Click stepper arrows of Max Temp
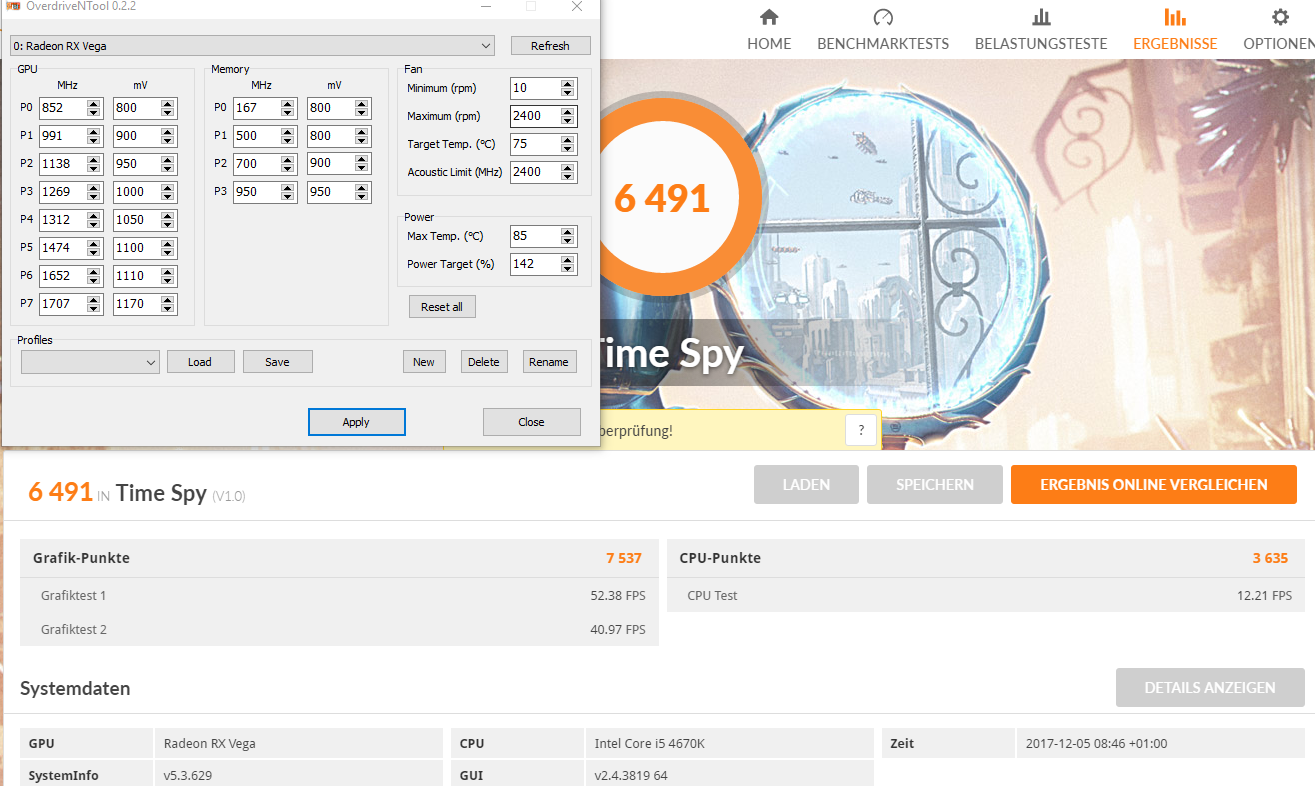The width and height of the screenshot is (1315, 786). [569, 236]
